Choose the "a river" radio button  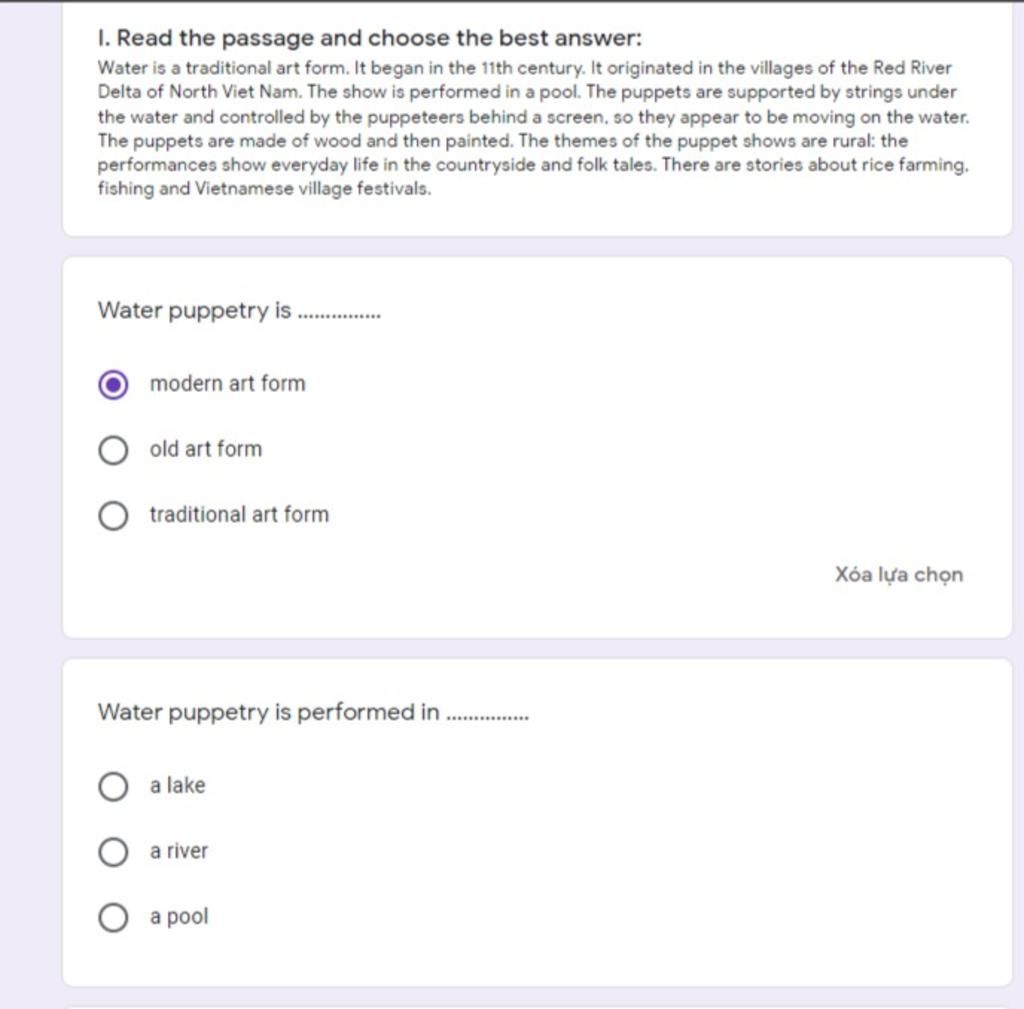113,852
